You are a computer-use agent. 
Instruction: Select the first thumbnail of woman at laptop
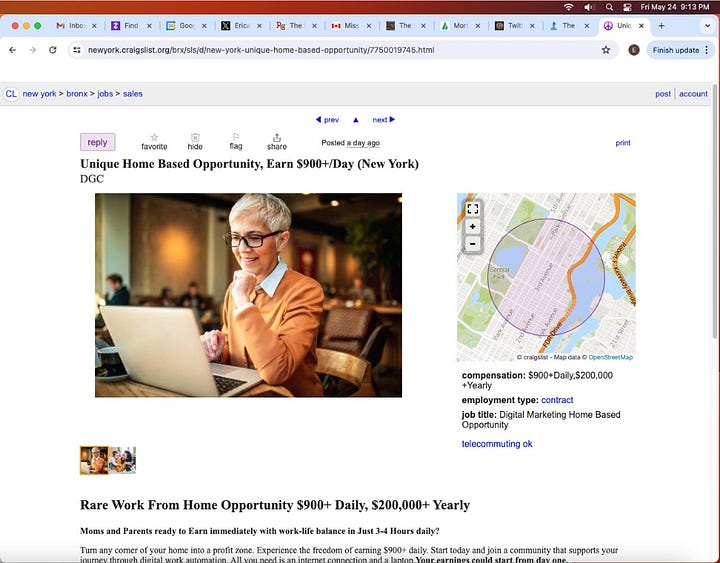(94, 460)
